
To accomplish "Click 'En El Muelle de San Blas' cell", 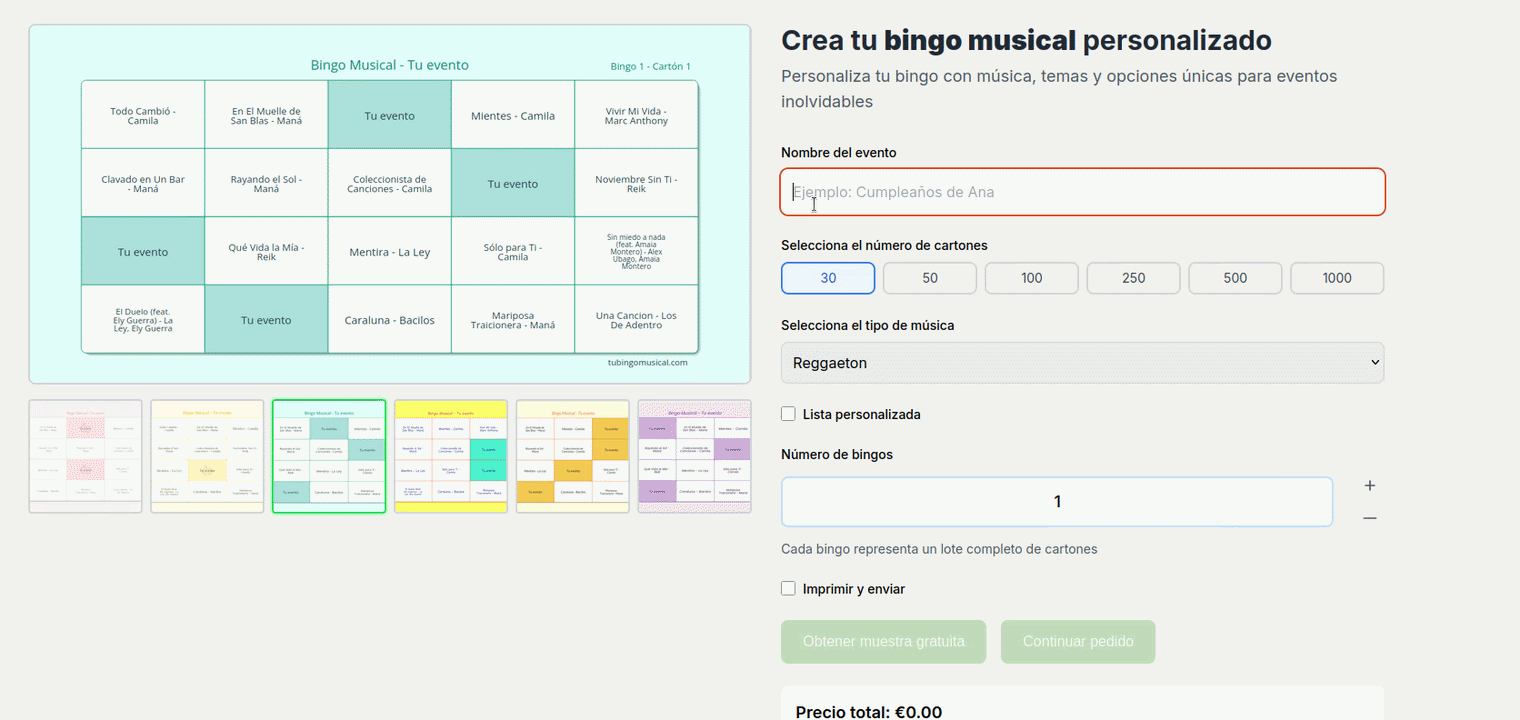I will (266, 115).
